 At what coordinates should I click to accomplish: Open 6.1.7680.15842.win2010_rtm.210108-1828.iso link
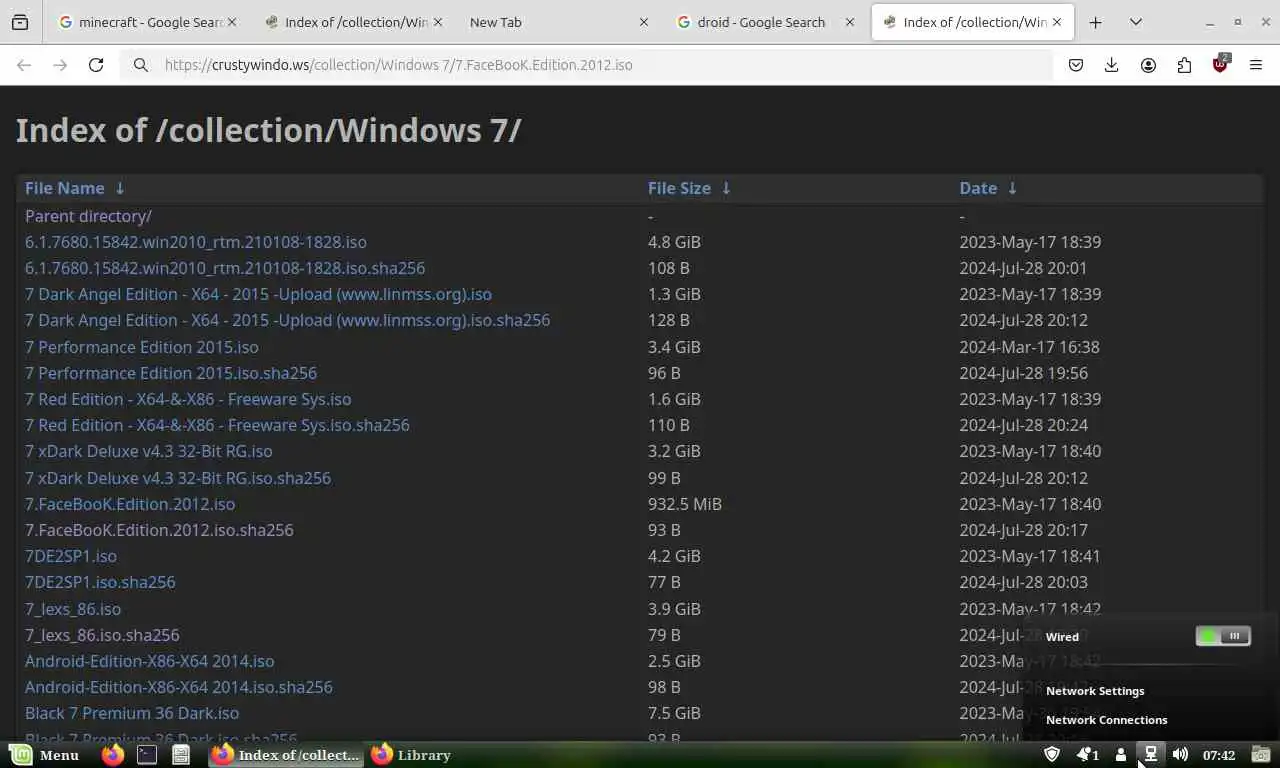196,242
